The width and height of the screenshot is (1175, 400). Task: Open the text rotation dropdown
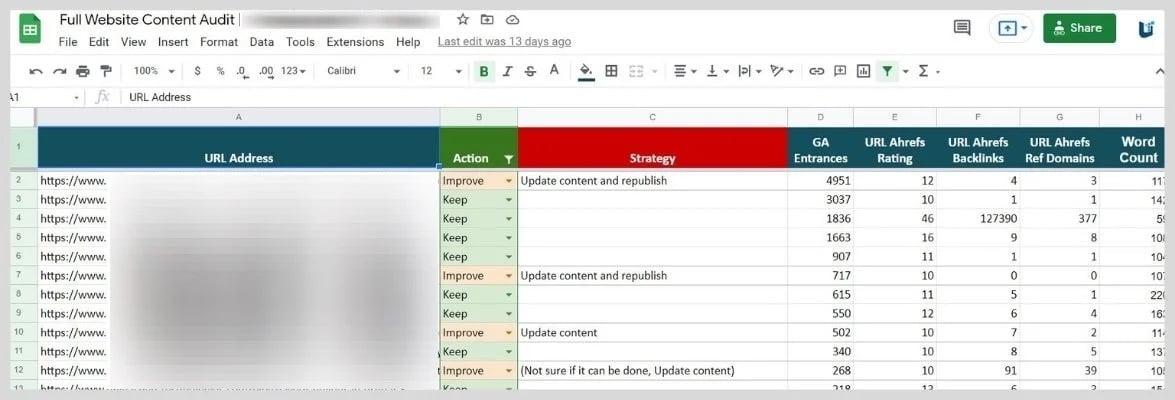click(x=782, y=71)
